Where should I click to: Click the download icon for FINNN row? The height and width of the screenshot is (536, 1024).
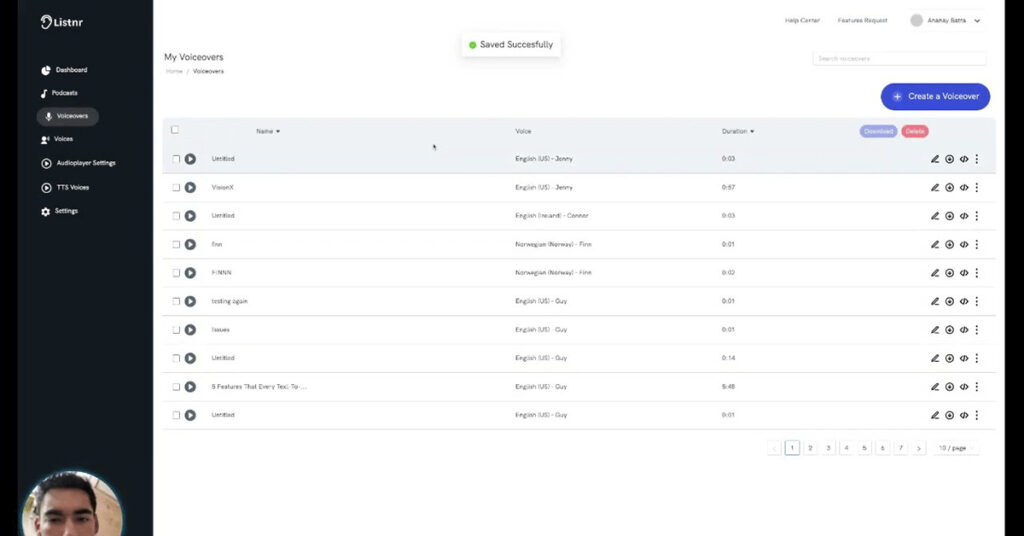[949, 273]
